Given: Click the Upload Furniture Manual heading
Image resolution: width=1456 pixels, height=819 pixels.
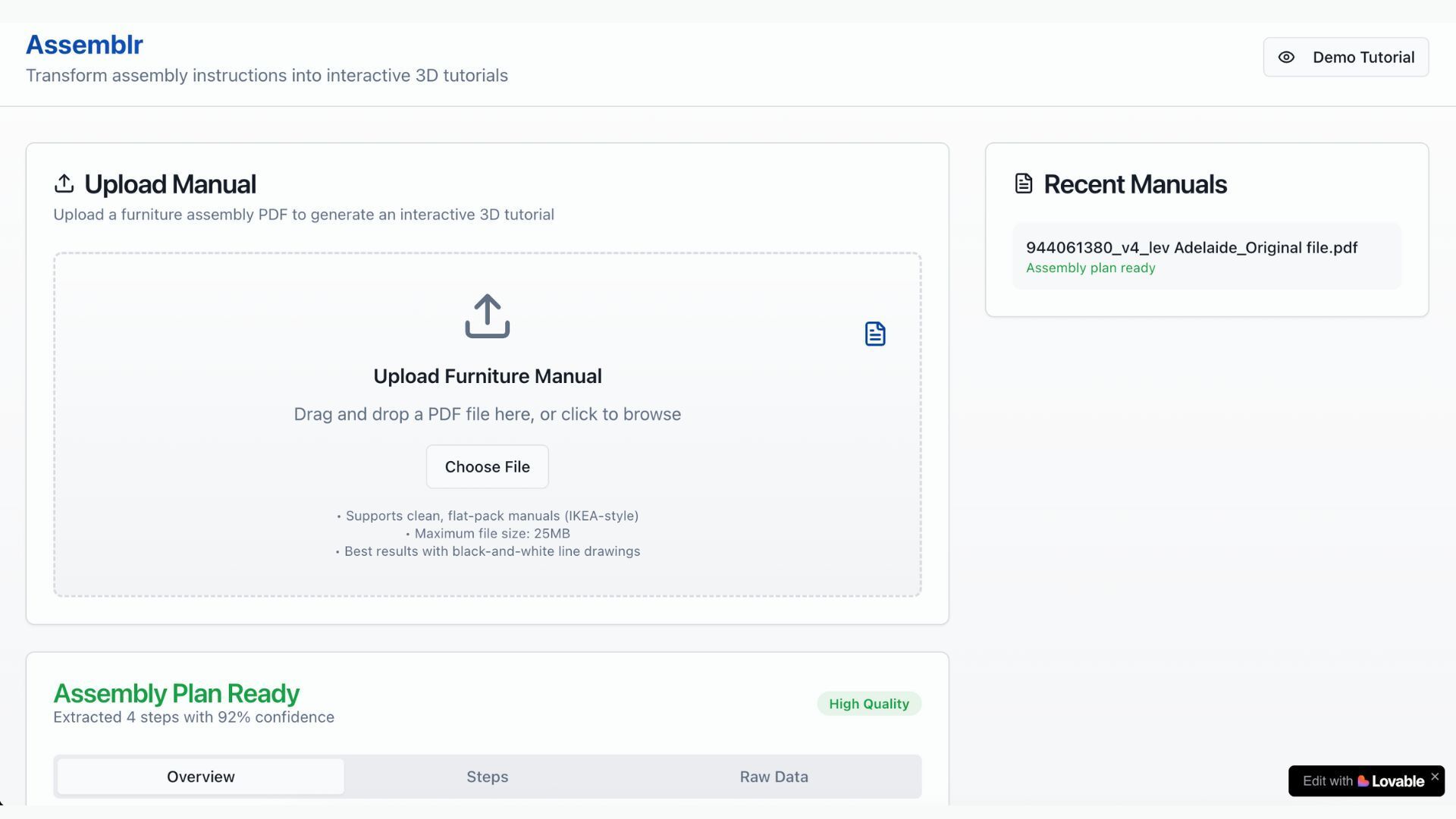Looking at the screenshot, I should coord(487,376).
